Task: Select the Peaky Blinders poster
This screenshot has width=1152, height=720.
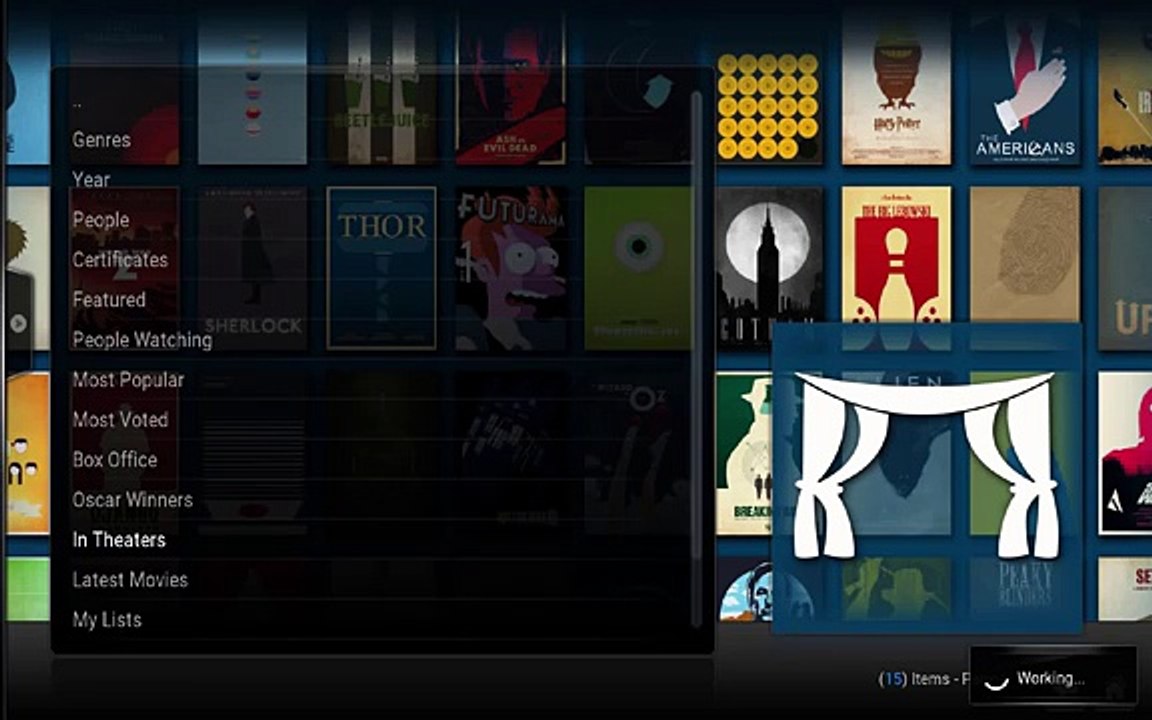Action: click(1025, 588)
